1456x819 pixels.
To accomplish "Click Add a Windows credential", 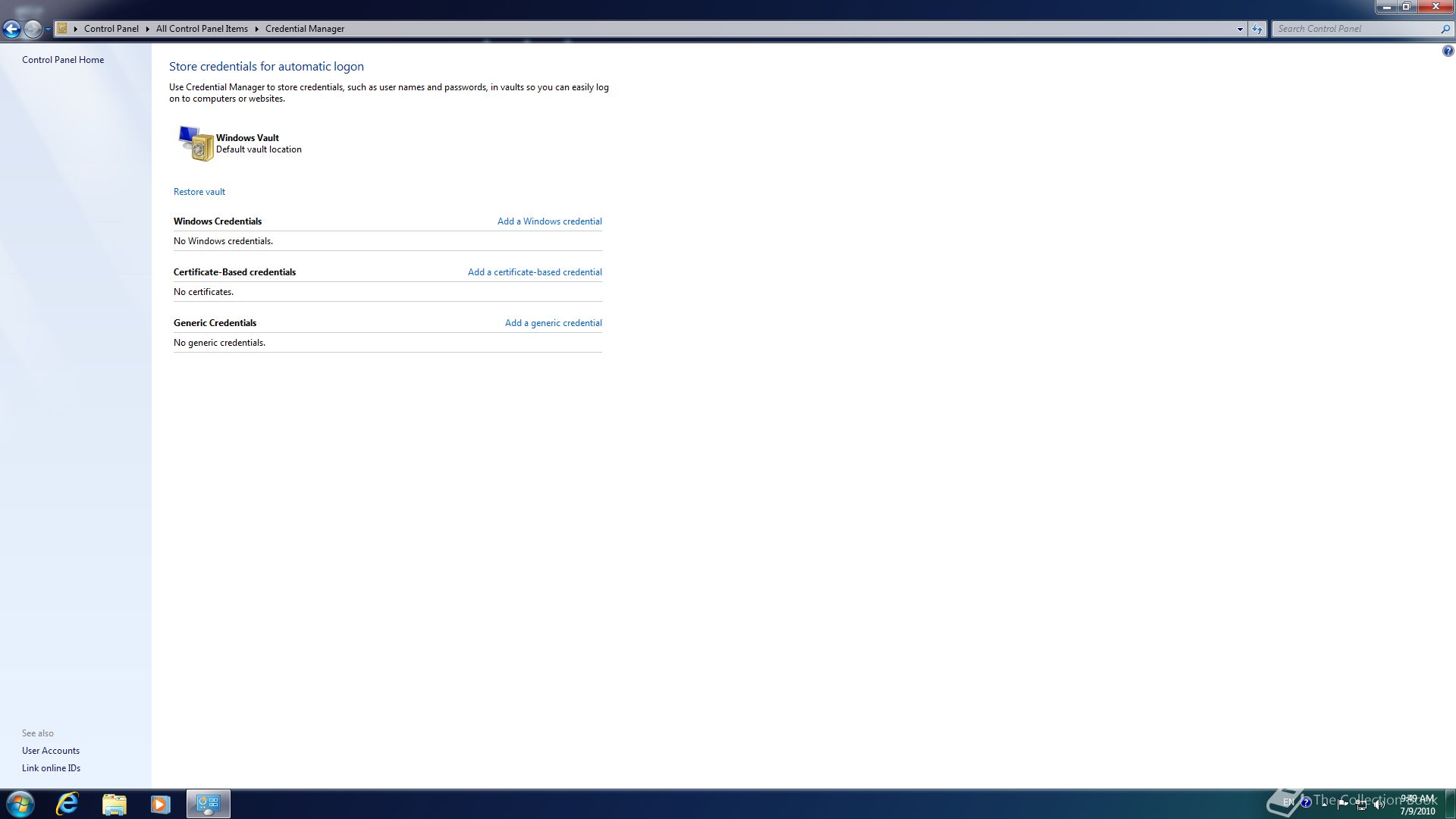I will [x=549, y=221].
